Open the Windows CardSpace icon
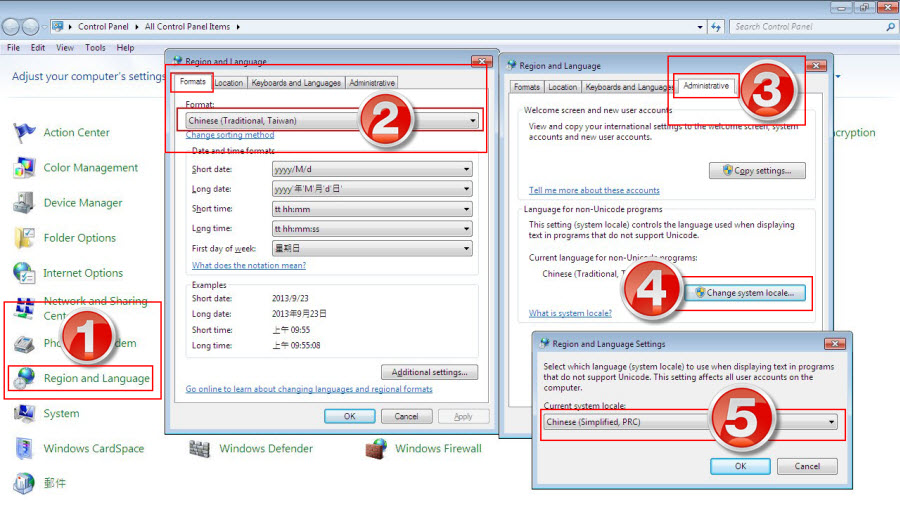Screen dimensions: 900x511 [x=25, y=448]
